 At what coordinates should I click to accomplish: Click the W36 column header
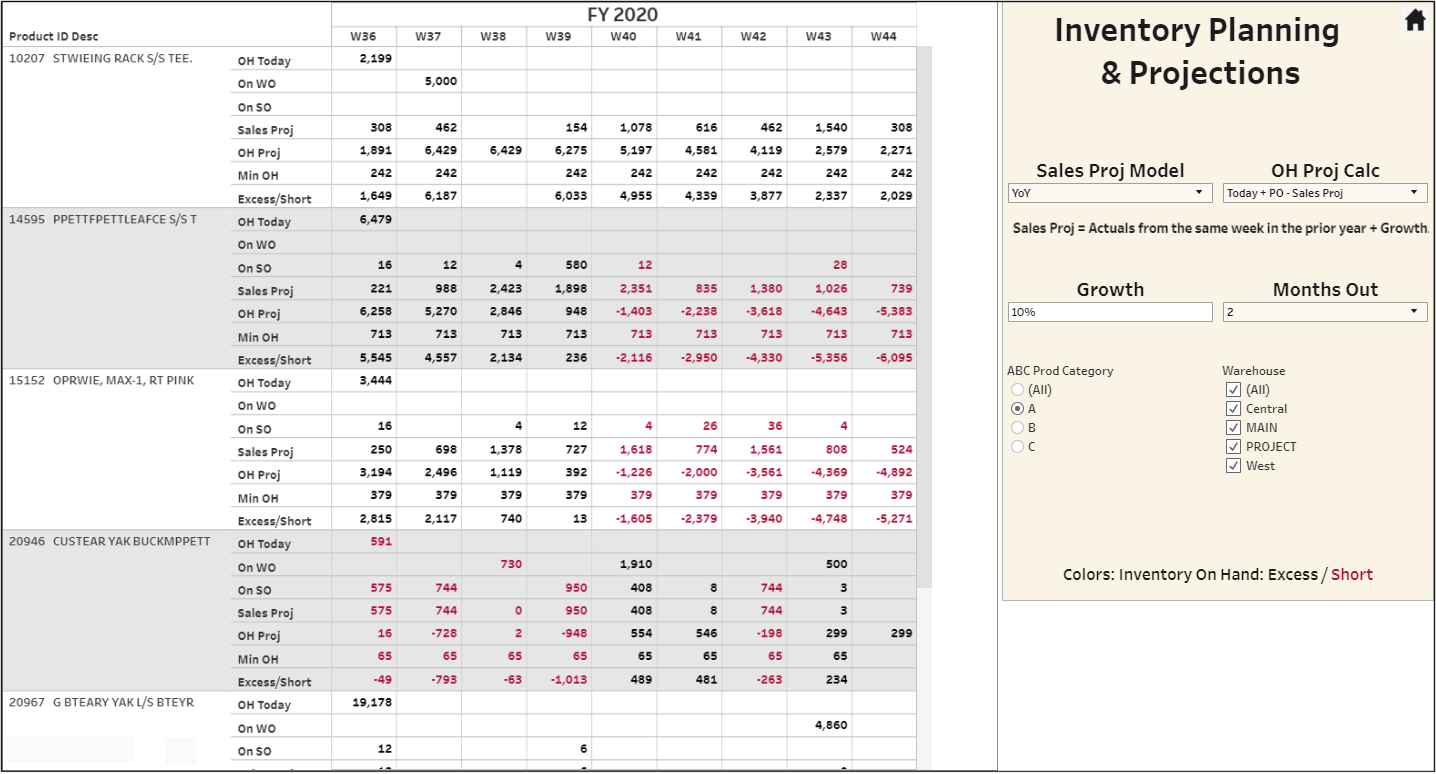(363, 37)
